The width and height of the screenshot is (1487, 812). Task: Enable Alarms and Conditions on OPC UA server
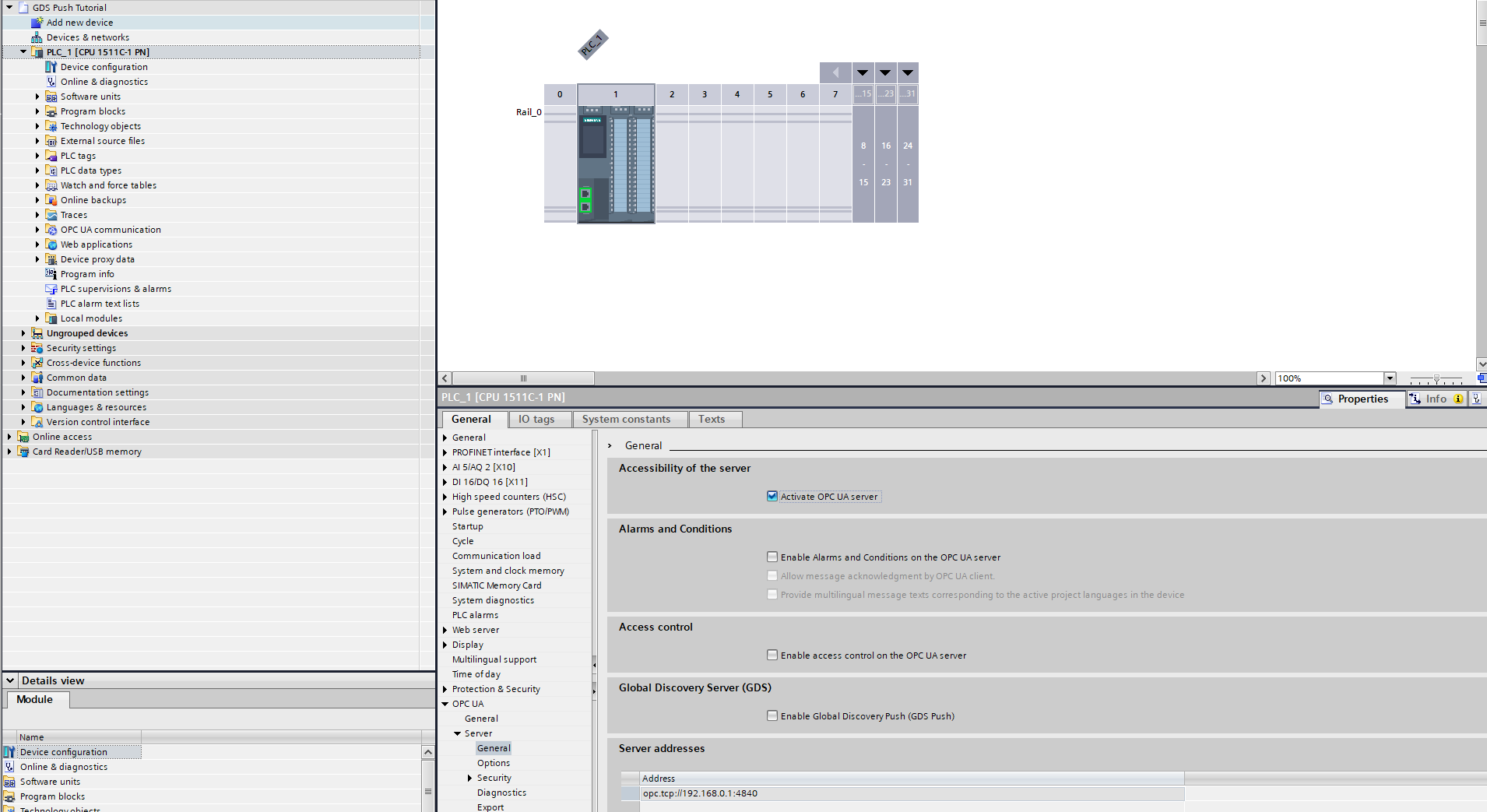tap(772, 557)
